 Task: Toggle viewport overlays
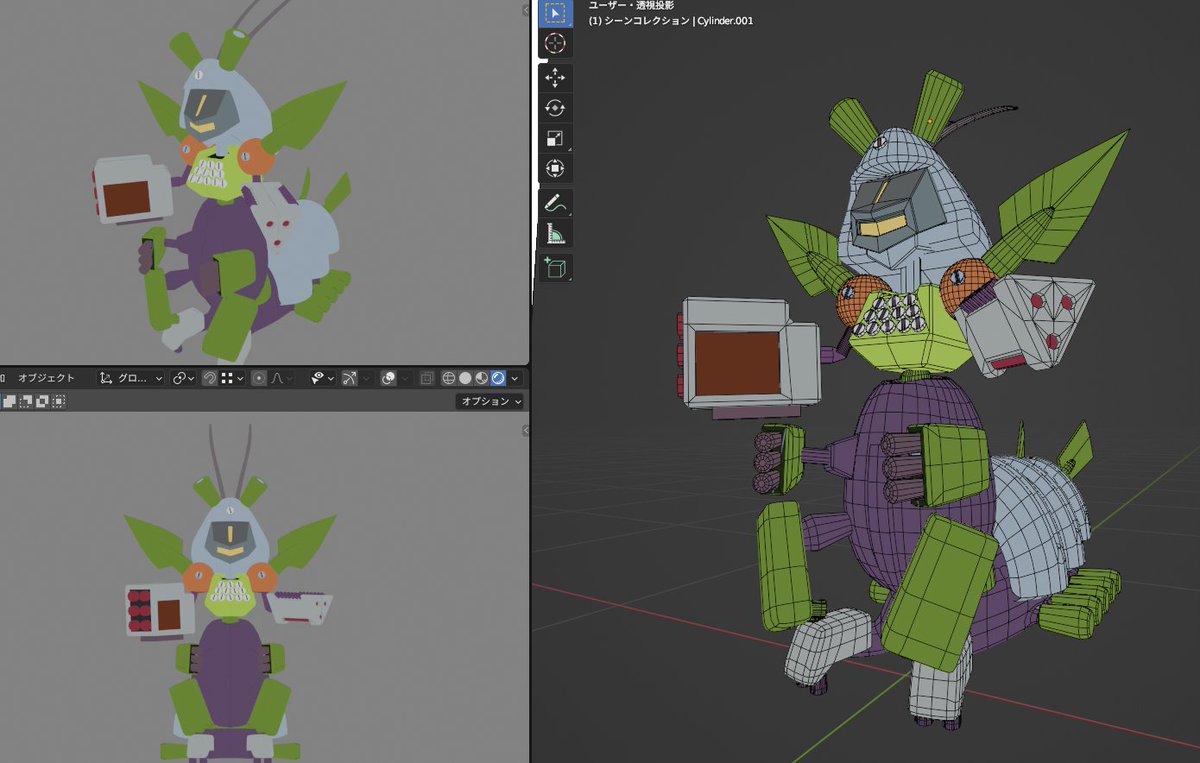pyautogui.click(x=390, y=378)
